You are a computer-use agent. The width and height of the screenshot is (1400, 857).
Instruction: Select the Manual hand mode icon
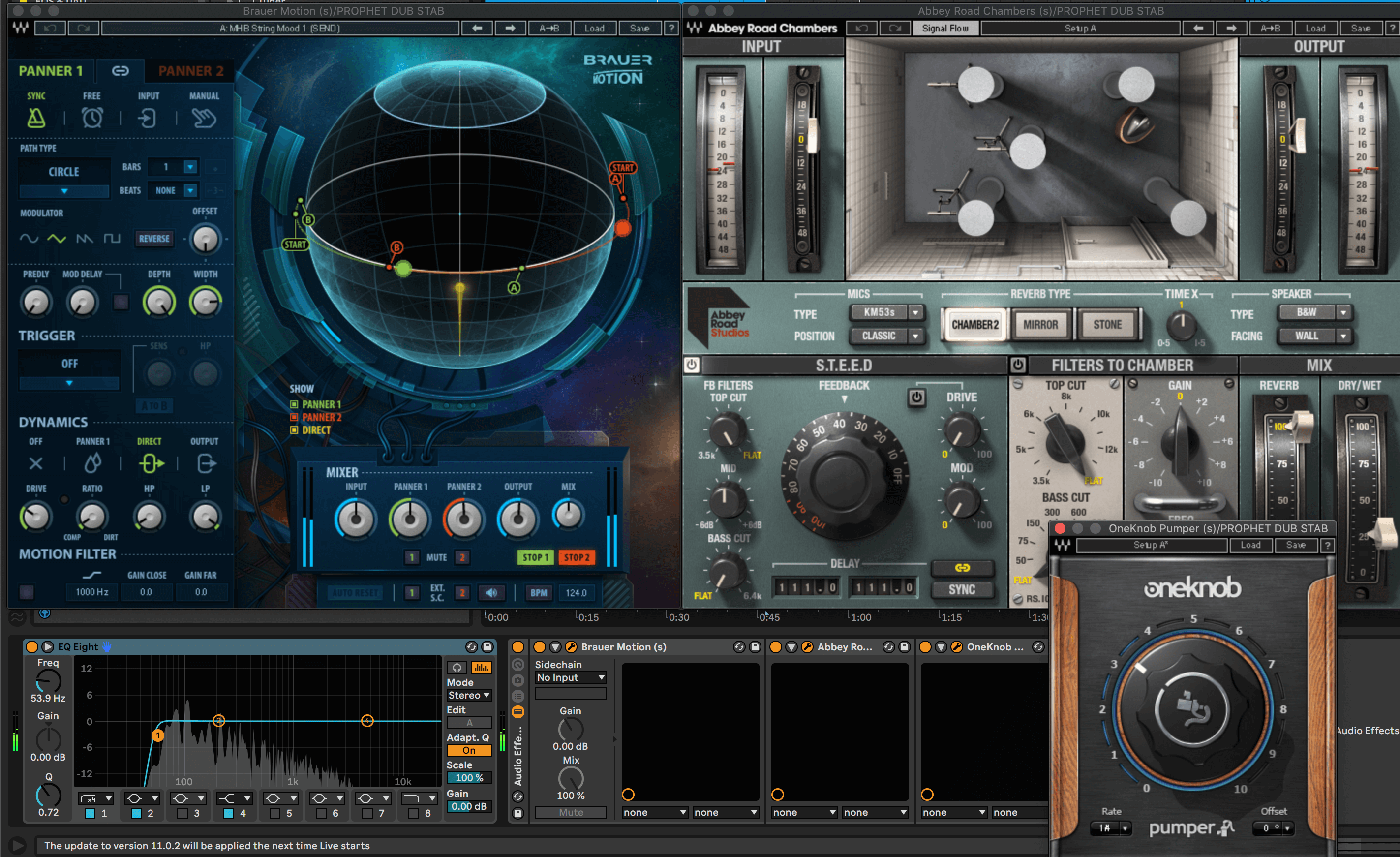tap(204, 118)
